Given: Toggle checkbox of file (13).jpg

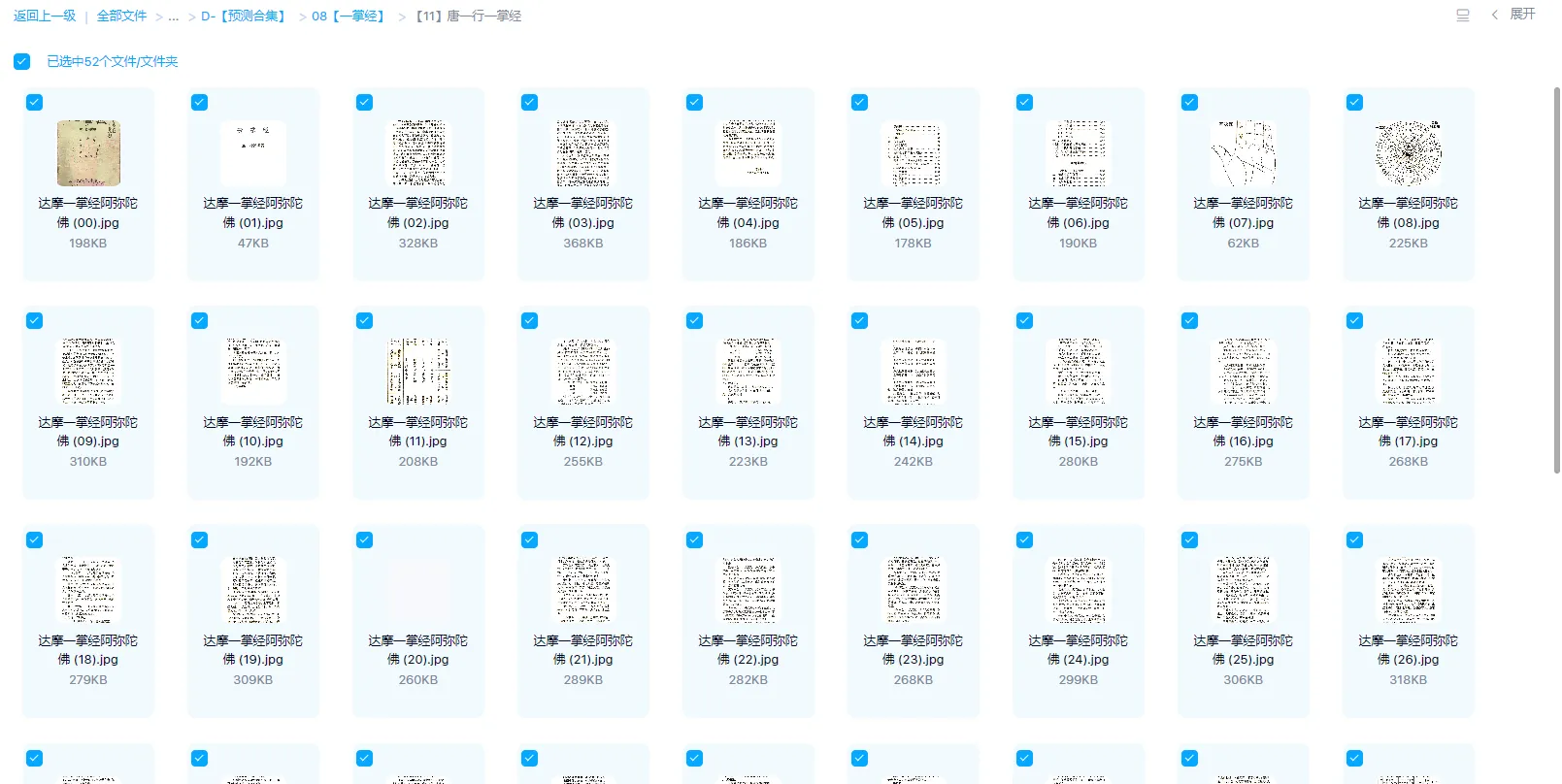Looking at the screenshot, I should (x=694, y=320).
